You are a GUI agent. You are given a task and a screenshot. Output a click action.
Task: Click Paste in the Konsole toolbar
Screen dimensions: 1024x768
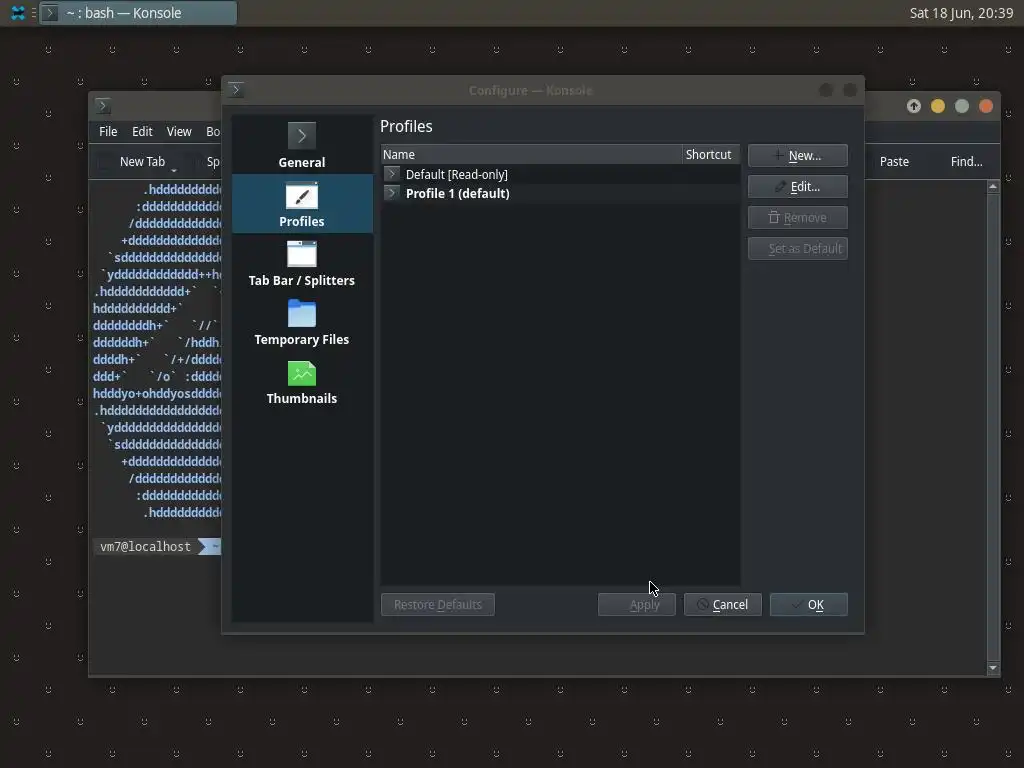(894, 161)
